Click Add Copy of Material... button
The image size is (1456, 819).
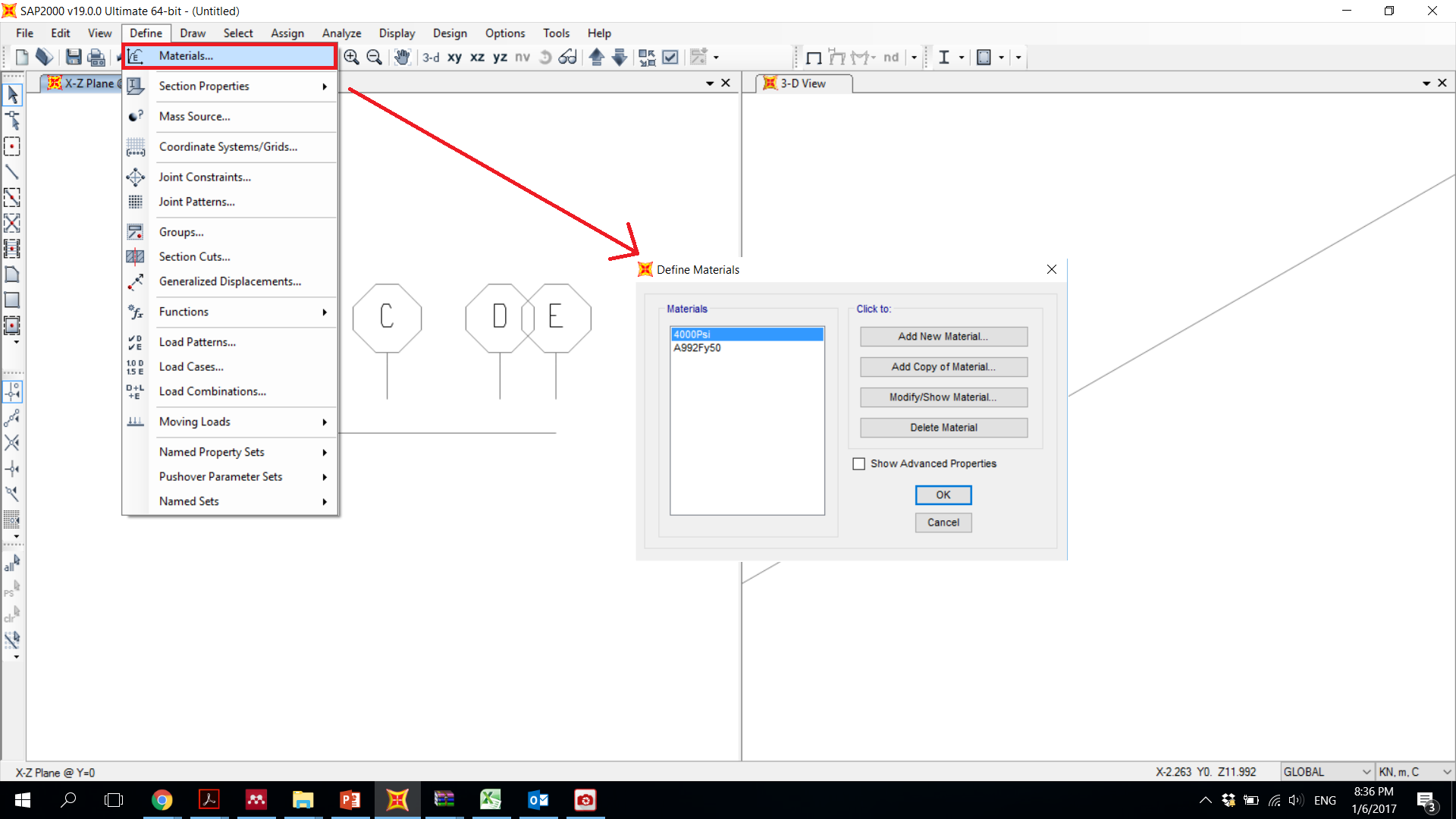pyautogui.click(x=943, y=367)
